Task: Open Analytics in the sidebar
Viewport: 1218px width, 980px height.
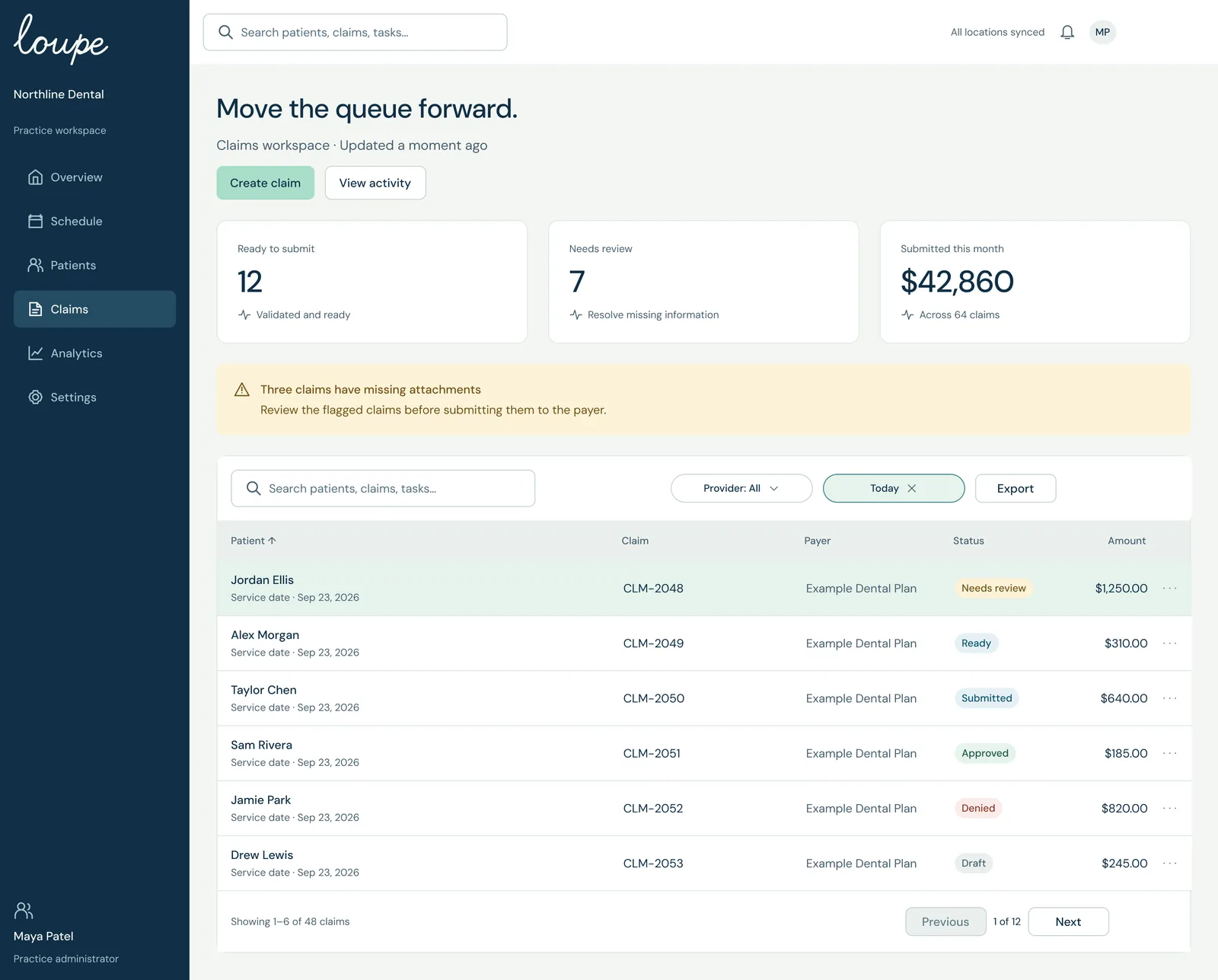Action: 94,353
